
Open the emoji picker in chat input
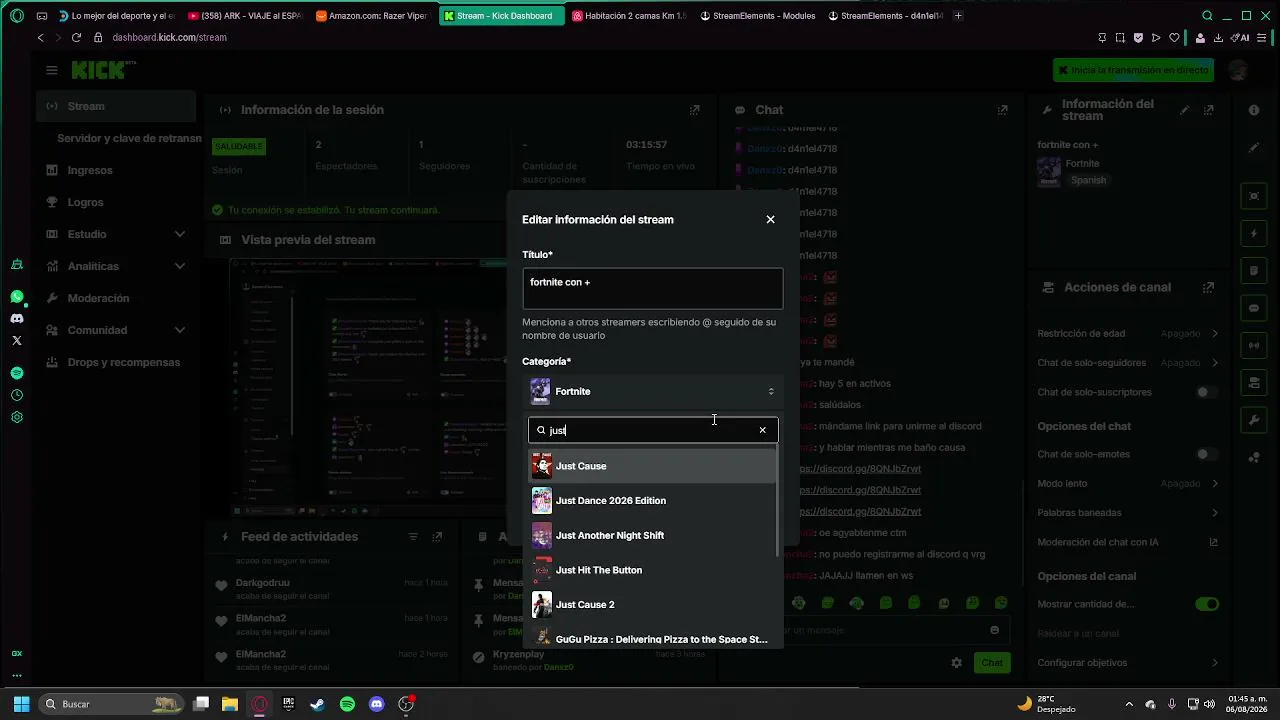tap(994, 630)
